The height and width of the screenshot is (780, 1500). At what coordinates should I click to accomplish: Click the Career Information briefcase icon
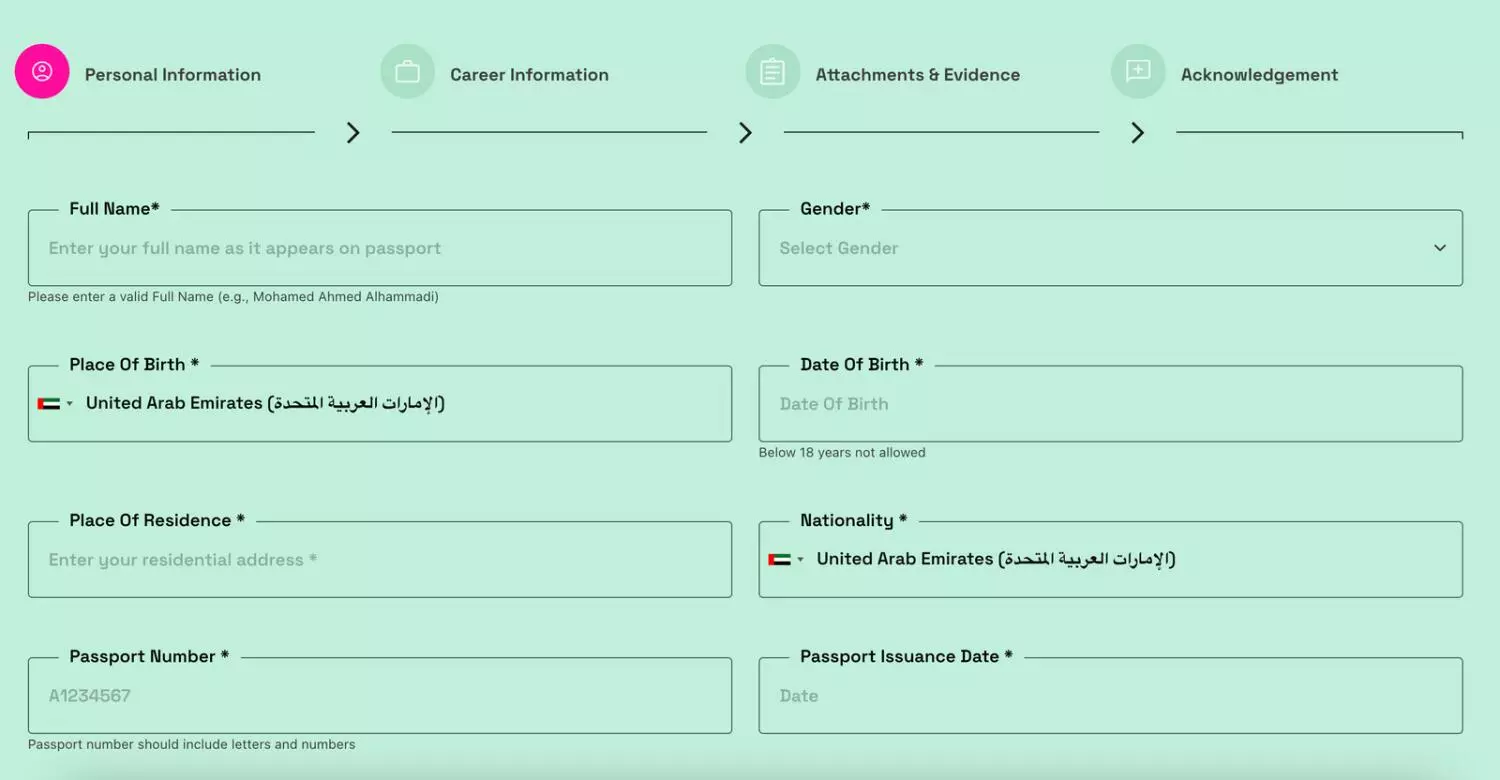(x=407, y=72)
